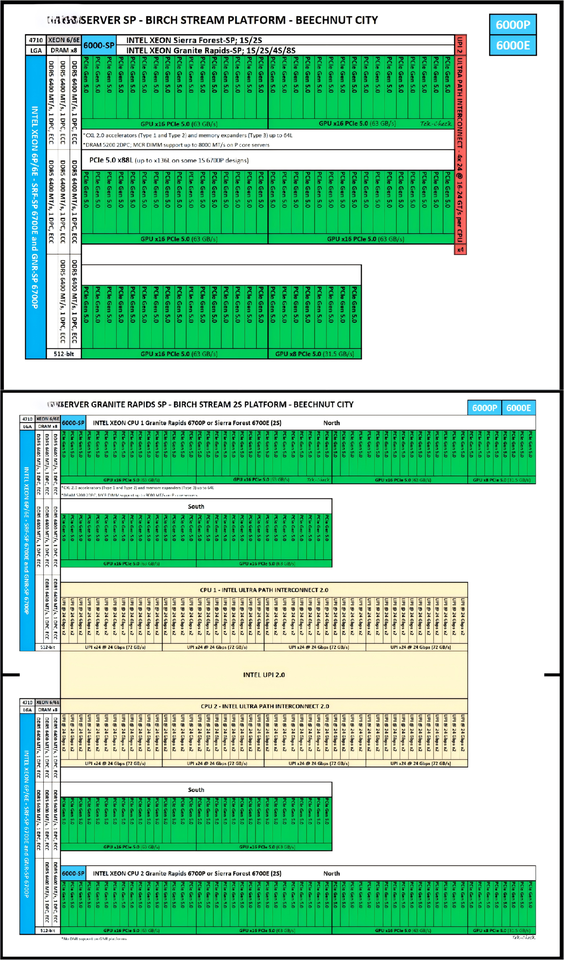Select the GPU x8 PCIe 5.0 31.5 GB/s cell in upper diagram
The width and height of the screenshot is (564, 960).
tap(315, 354)
